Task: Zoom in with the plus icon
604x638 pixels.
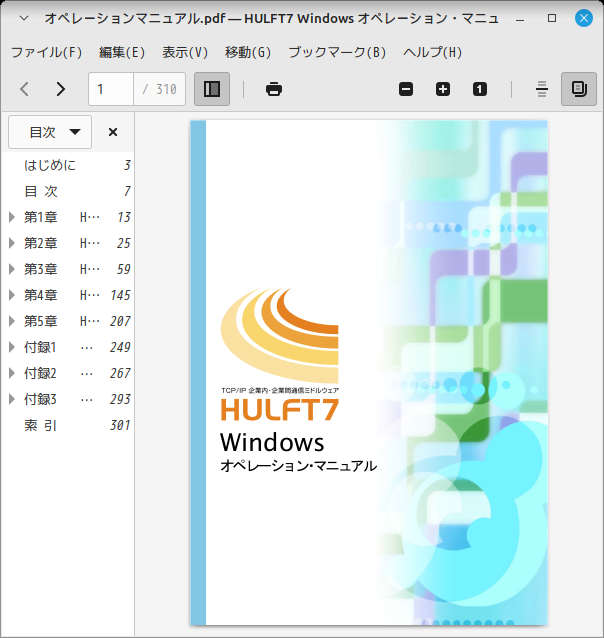Action: tap(443, 89)
